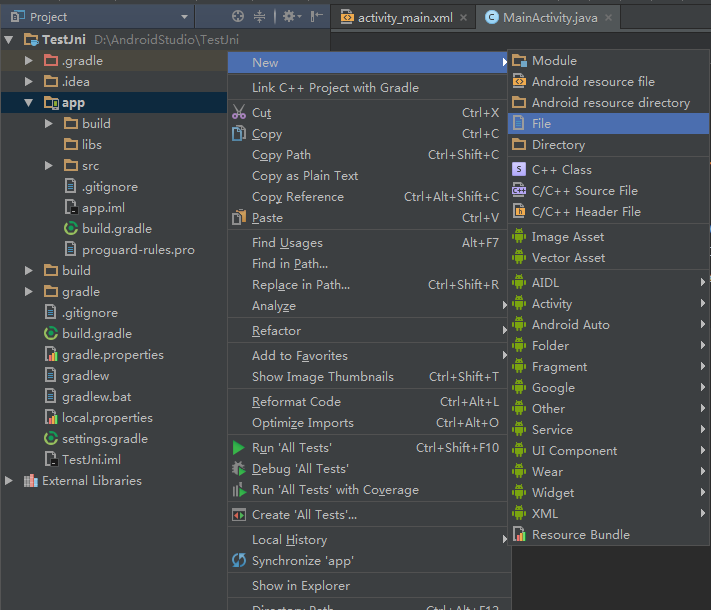
Task: Click the Image Asset Android icon entry
Action: coord(567,237)
